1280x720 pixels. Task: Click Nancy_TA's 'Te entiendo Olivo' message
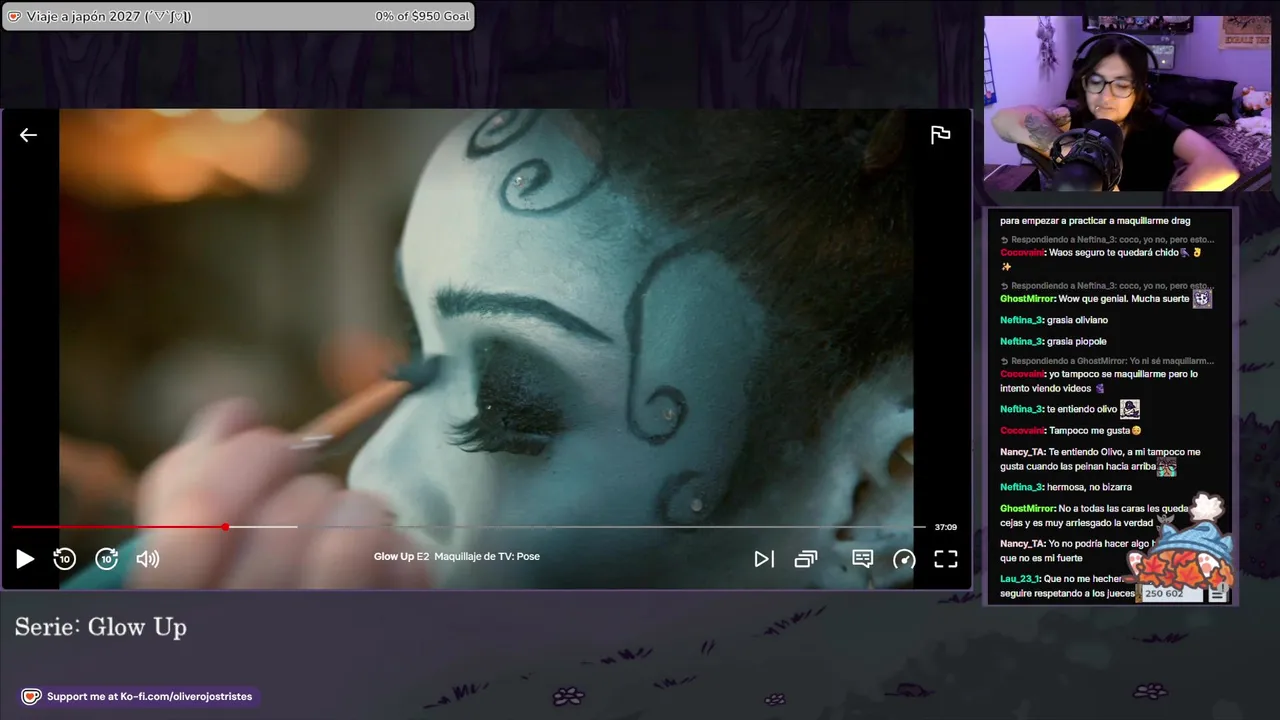click(x=1100, y=459)
